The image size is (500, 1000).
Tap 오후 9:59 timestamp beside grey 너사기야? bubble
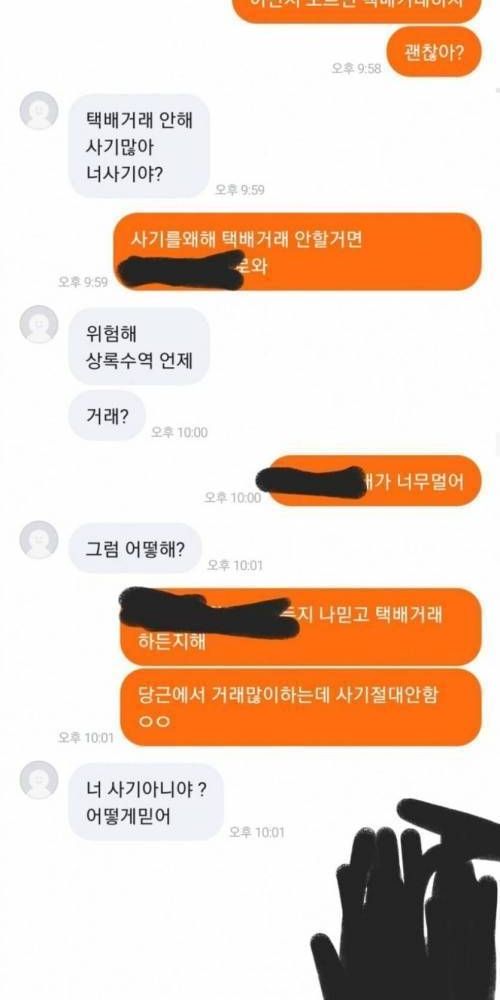pos(240,189)
